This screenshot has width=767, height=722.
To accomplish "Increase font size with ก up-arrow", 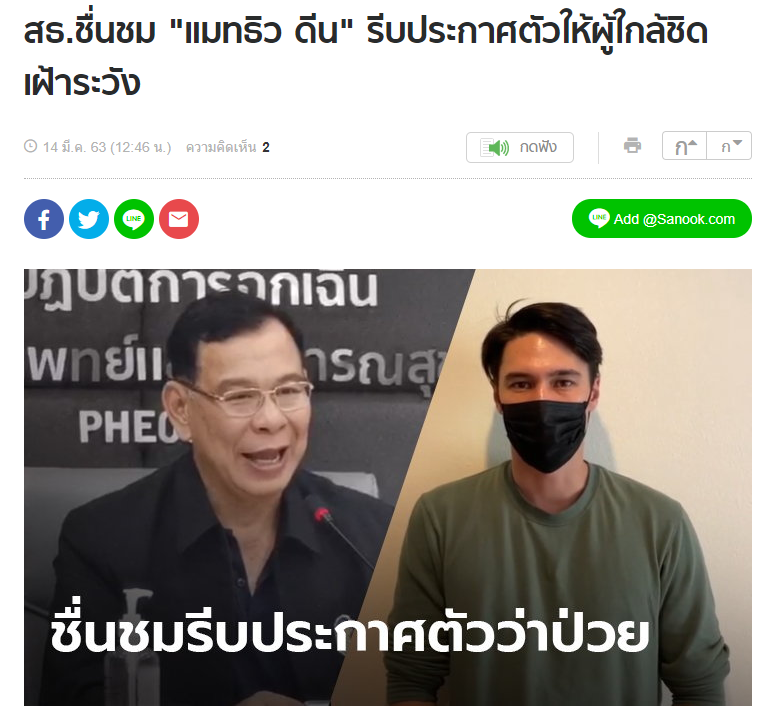I will pos(684,146).
